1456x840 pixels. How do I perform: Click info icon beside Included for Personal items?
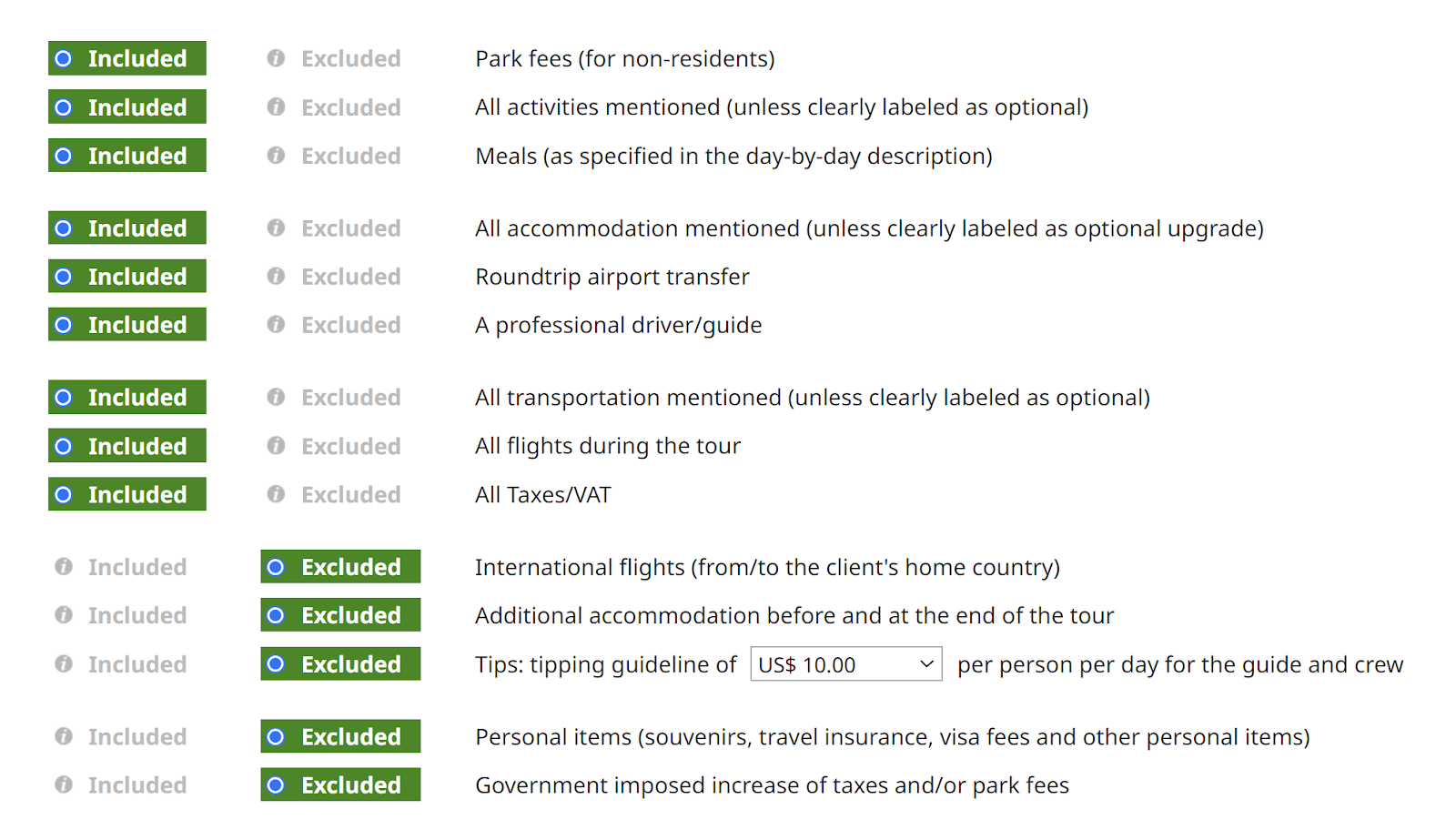[64, 736]
